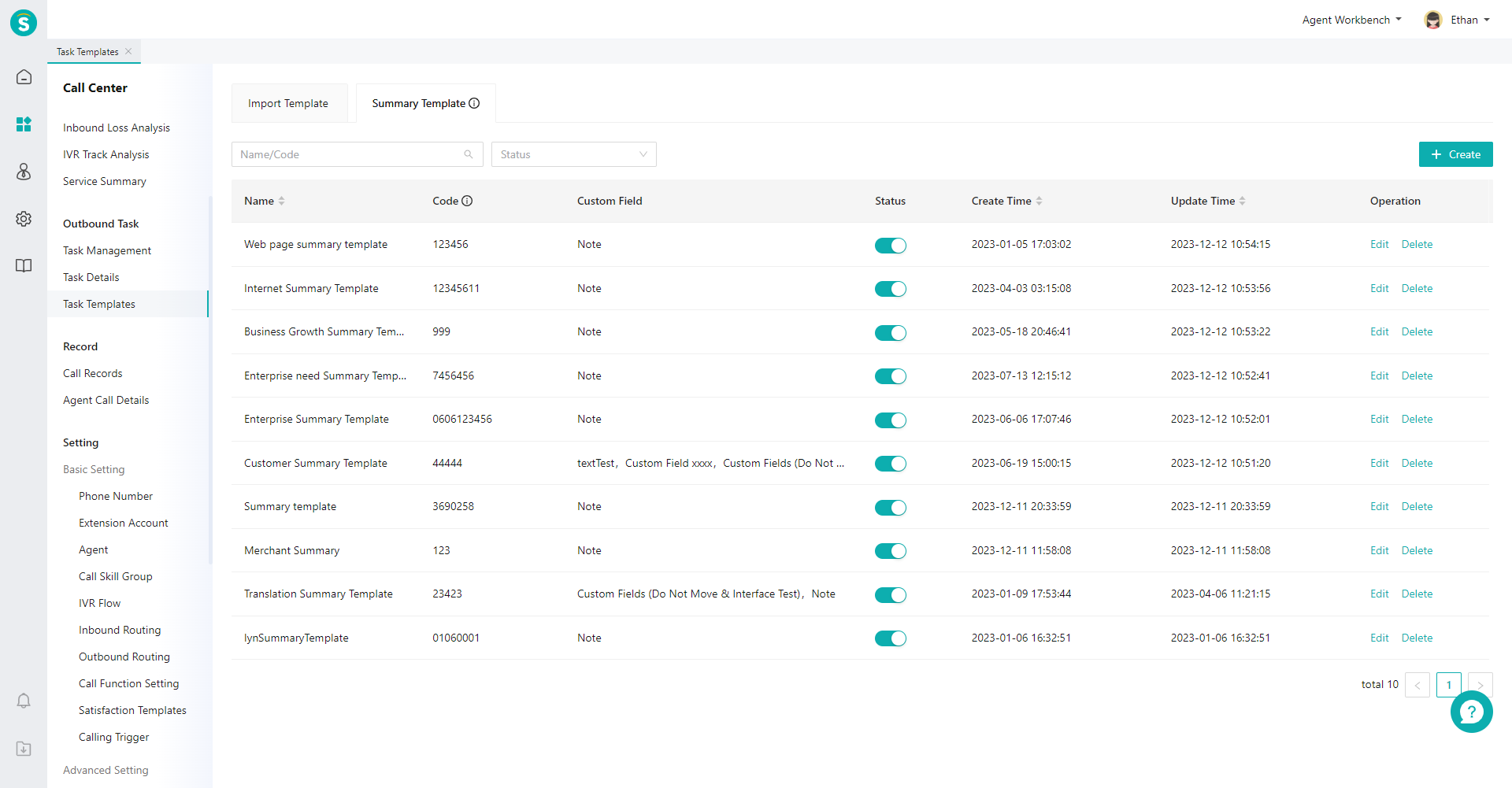Delete the Merchant Summary row
Viewport: 1512px width, 788px height.
point(1417,550)
